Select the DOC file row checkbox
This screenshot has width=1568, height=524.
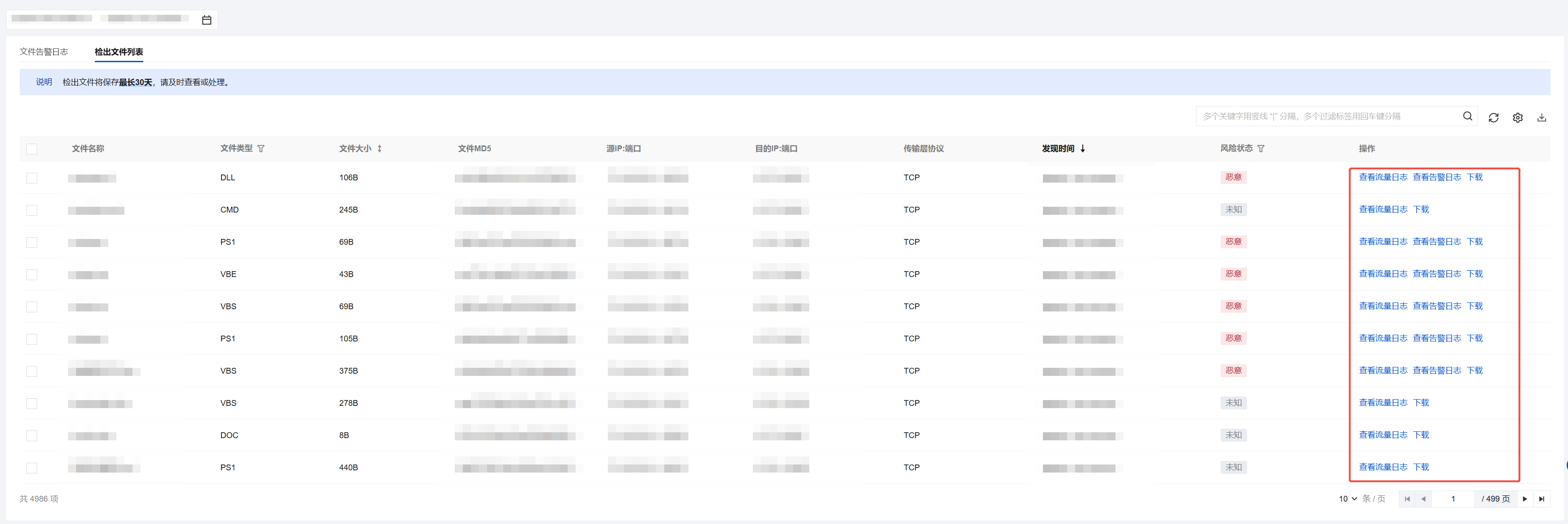click(32, 435)
